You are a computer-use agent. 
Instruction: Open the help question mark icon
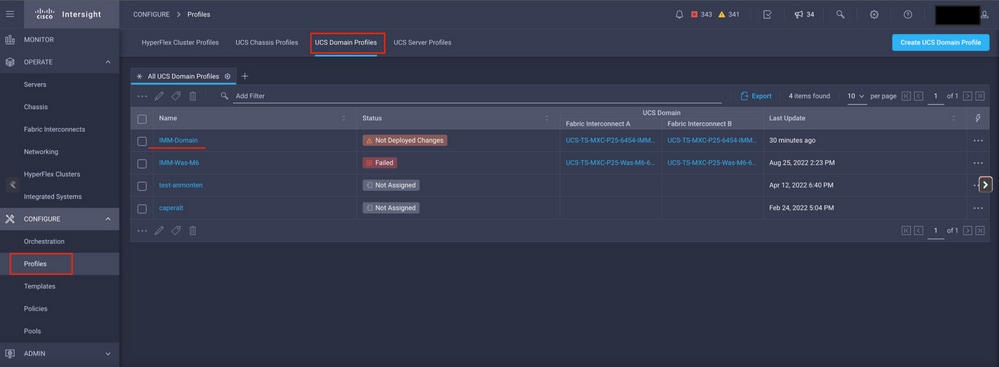coord(908,15)
